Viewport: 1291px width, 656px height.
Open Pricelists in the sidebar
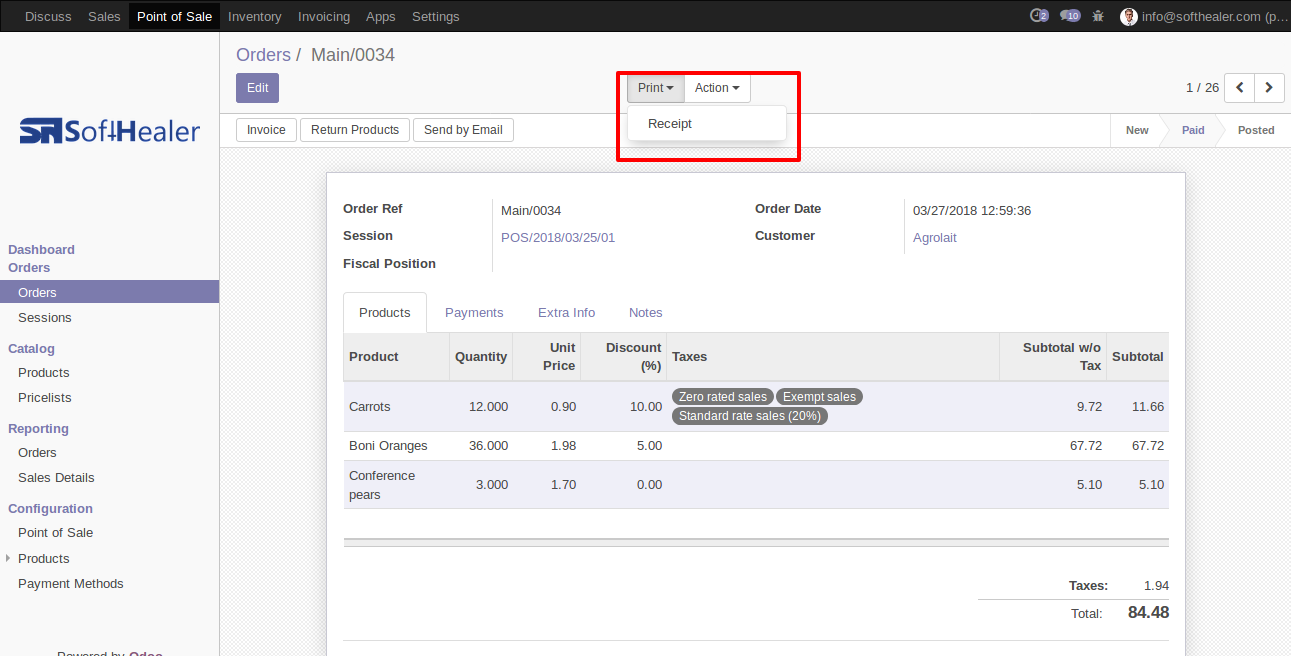[45, 397]
